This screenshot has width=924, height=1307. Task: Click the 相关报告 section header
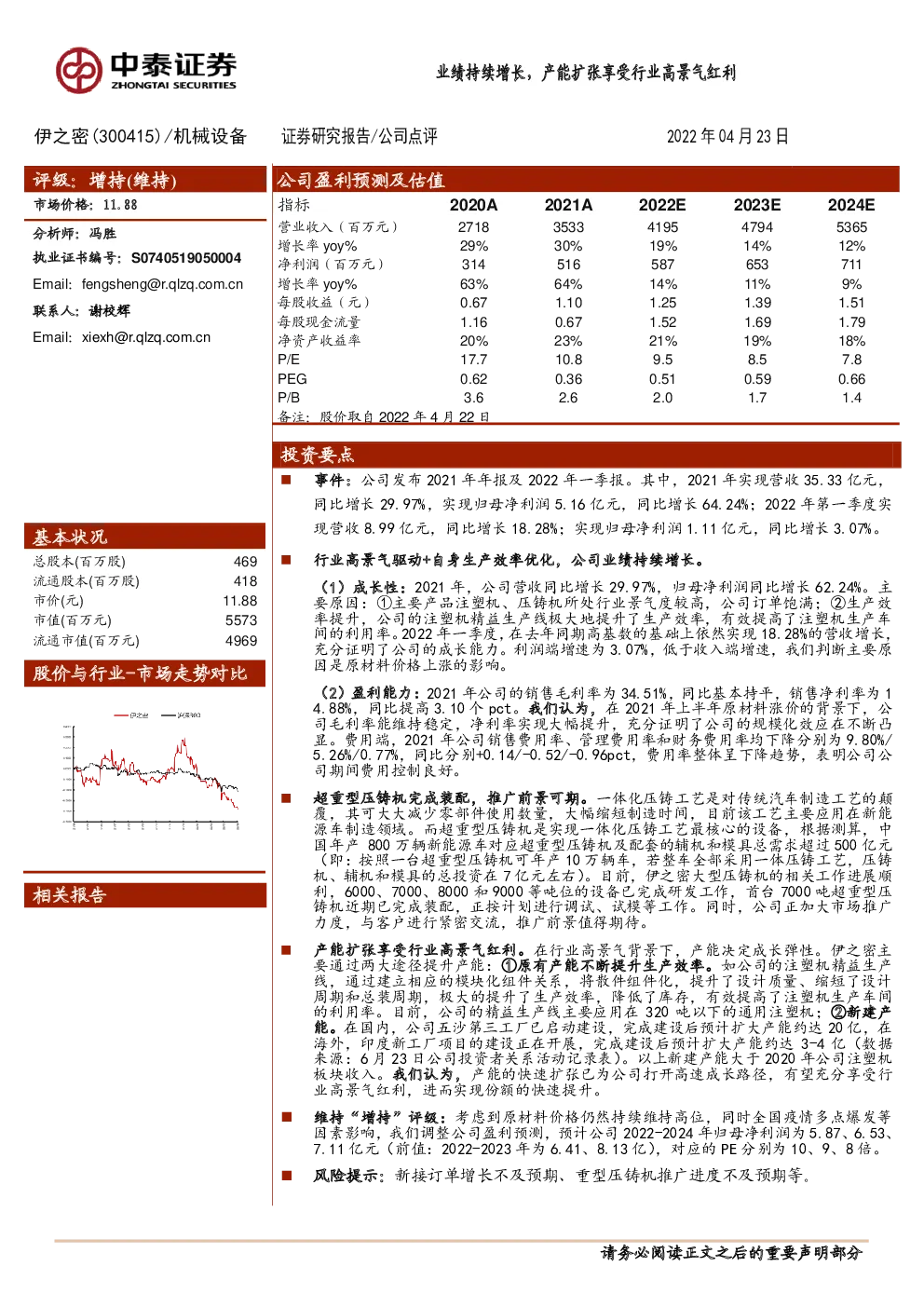[70, 895]
